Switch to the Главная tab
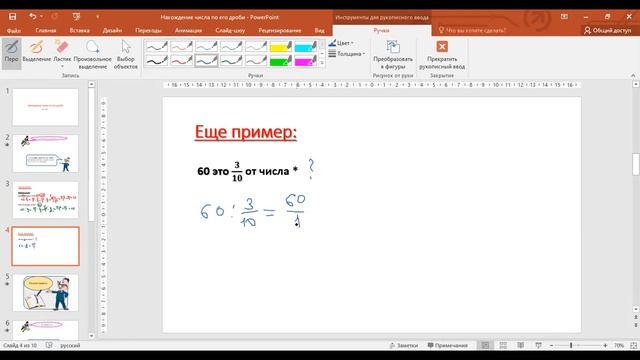The width and height of the screenshot is (640, 360). tap(46, 31)
